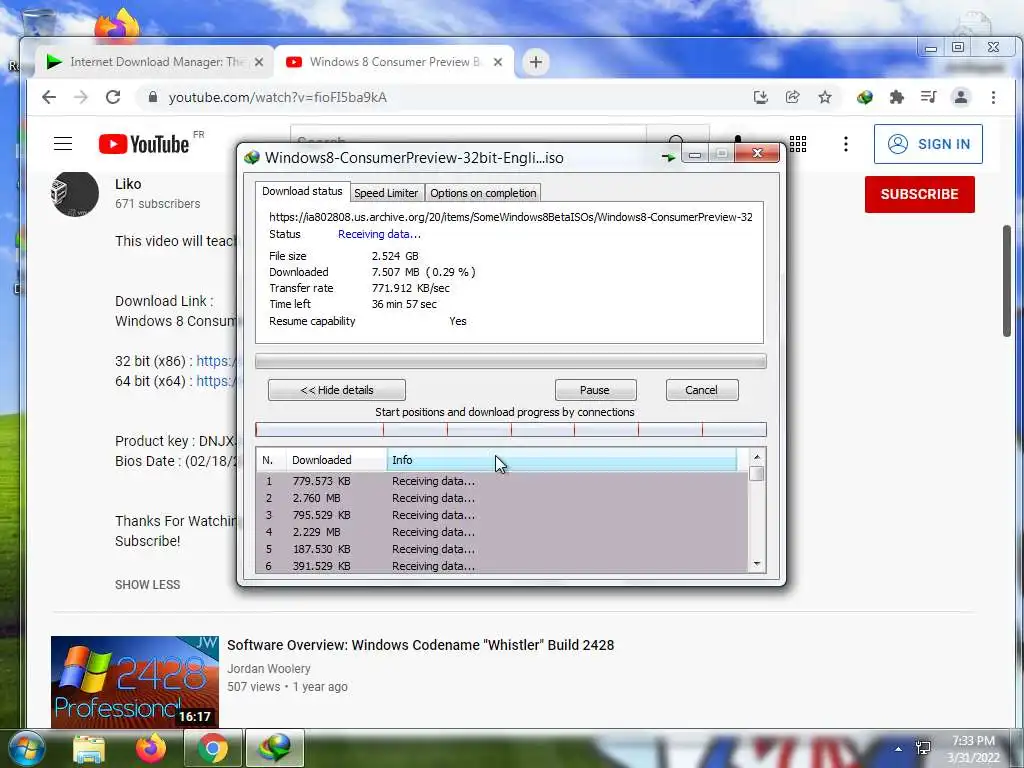The width and height of the screenshot is (1024, 768).
Task: Subscribe to the Liko channel
Action: (920, 195)
